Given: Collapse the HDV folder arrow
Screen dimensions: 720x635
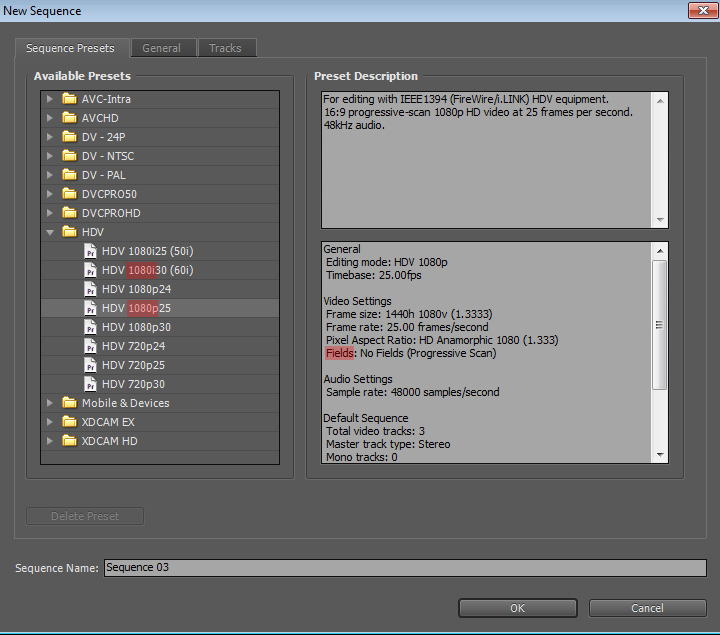Looking at the screenshot, I should coord(50,232).
